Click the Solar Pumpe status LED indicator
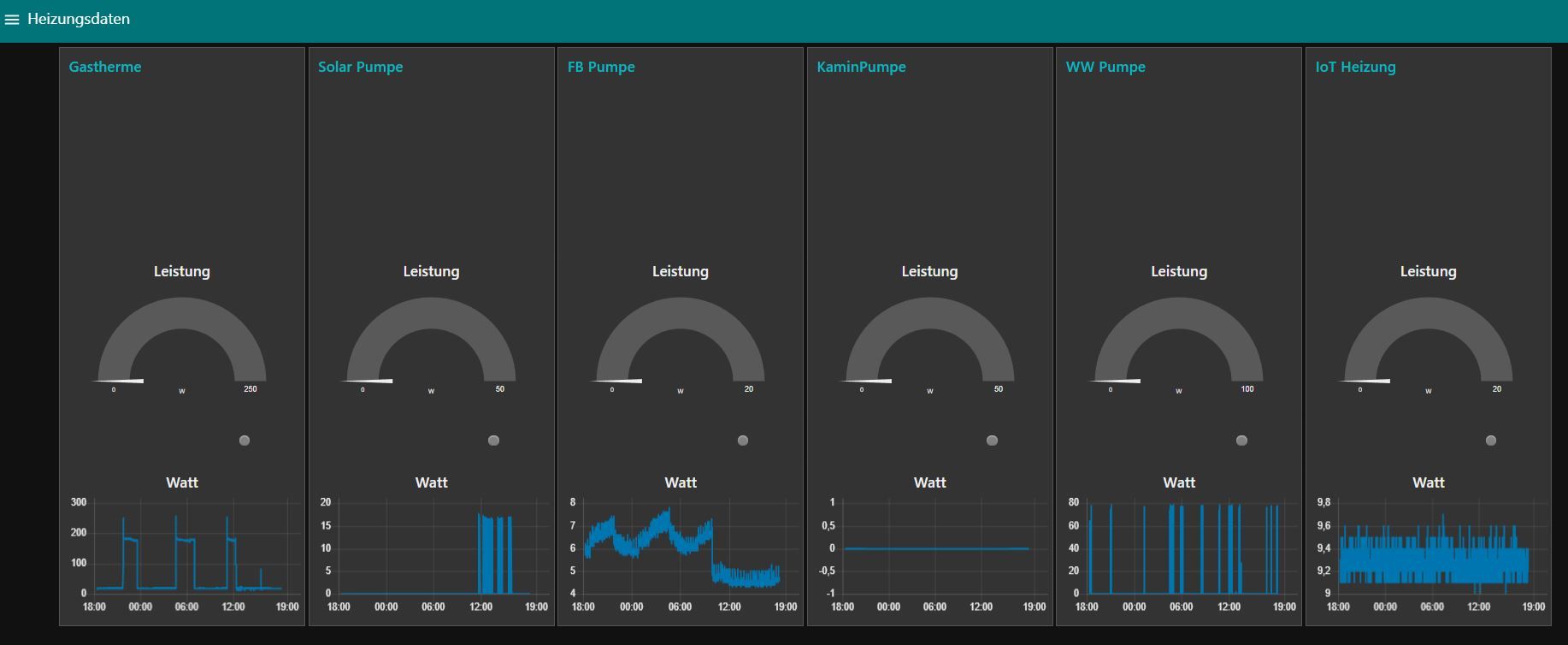This screenshot has width=1568, height=645. (493, 441)
